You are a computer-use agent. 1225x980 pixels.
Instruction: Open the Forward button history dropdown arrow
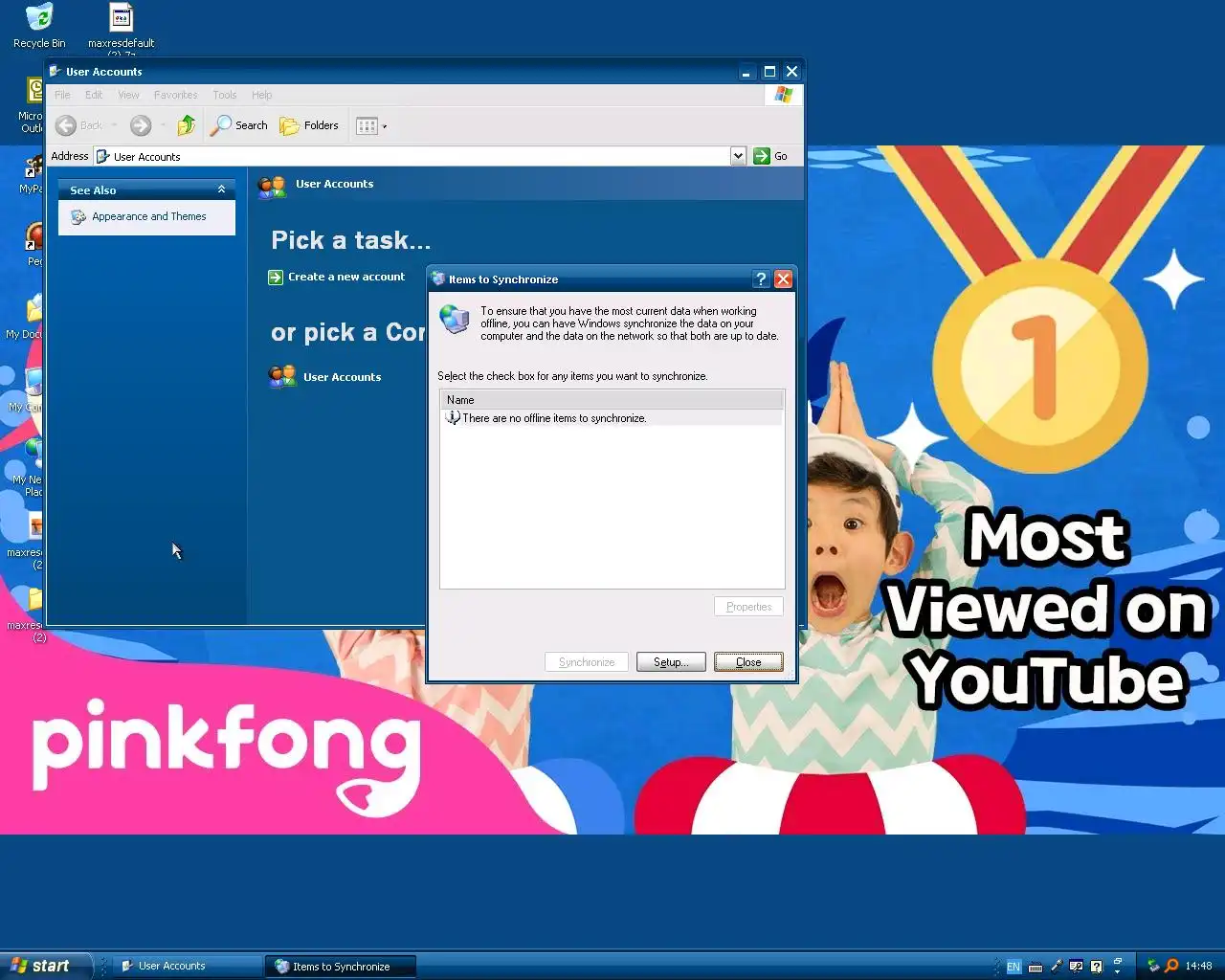click(163, 125)
